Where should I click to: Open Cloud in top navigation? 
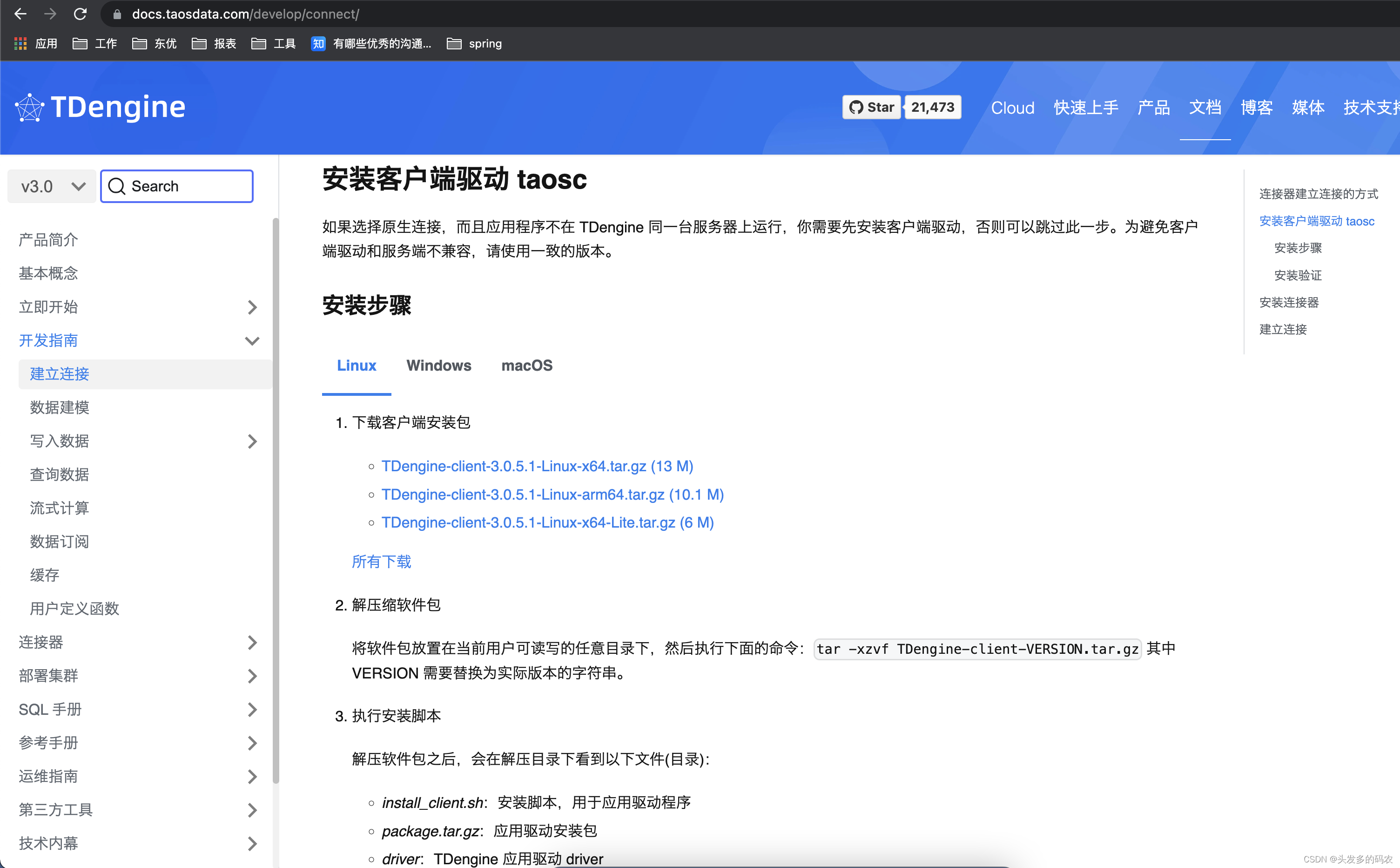coord(1013,108)
